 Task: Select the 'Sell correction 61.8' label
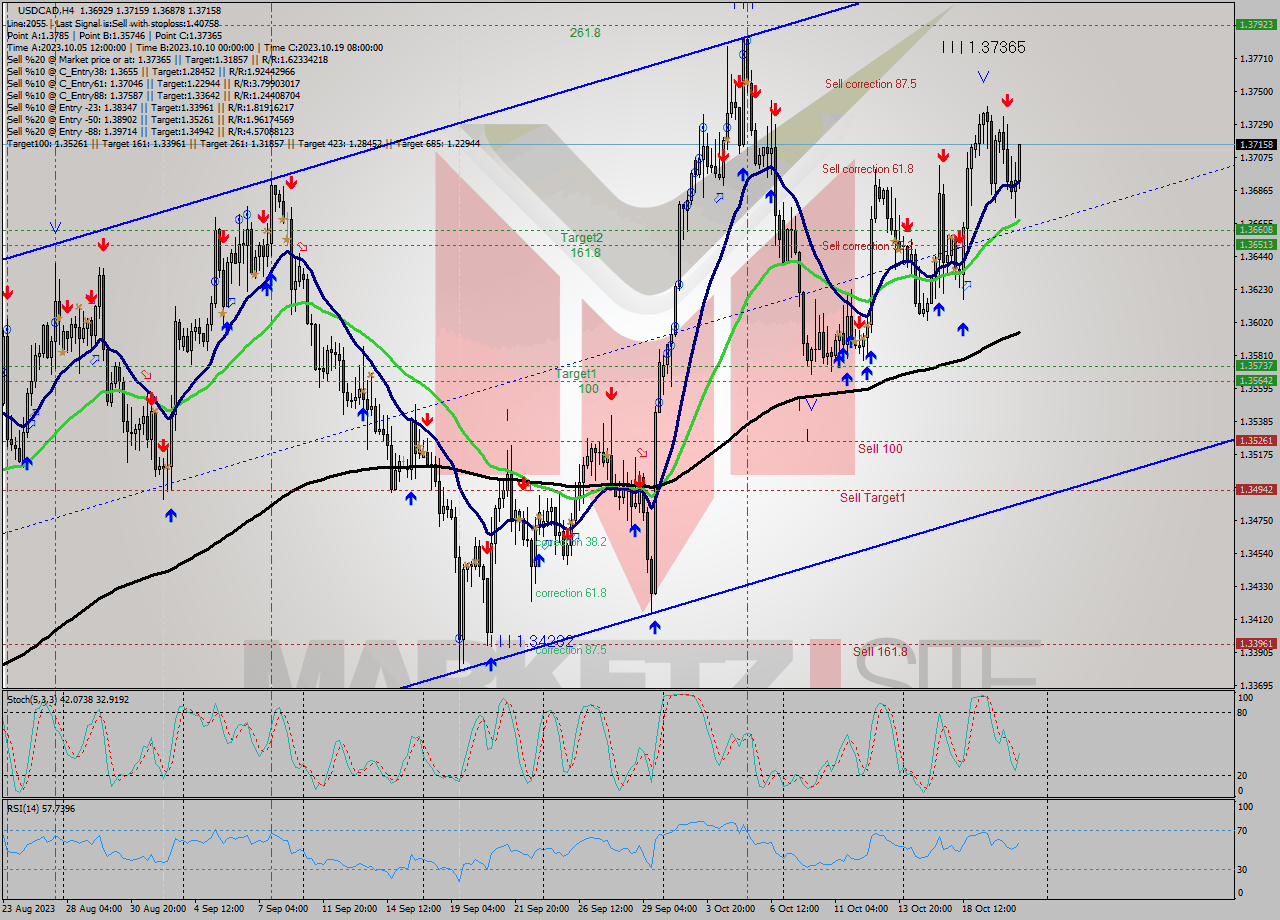(867, 169)
